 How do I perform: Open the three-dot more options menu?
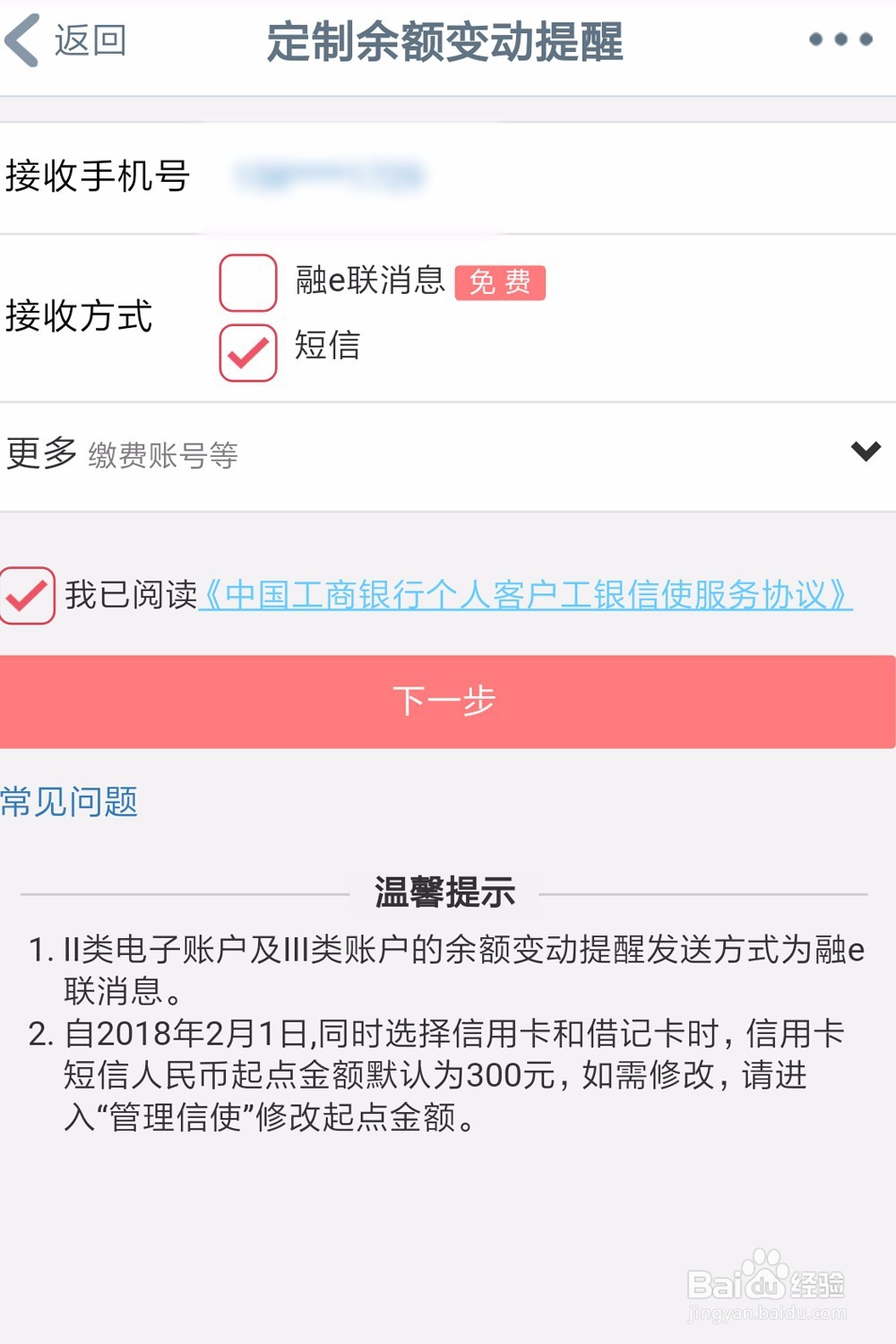point(840,39)
